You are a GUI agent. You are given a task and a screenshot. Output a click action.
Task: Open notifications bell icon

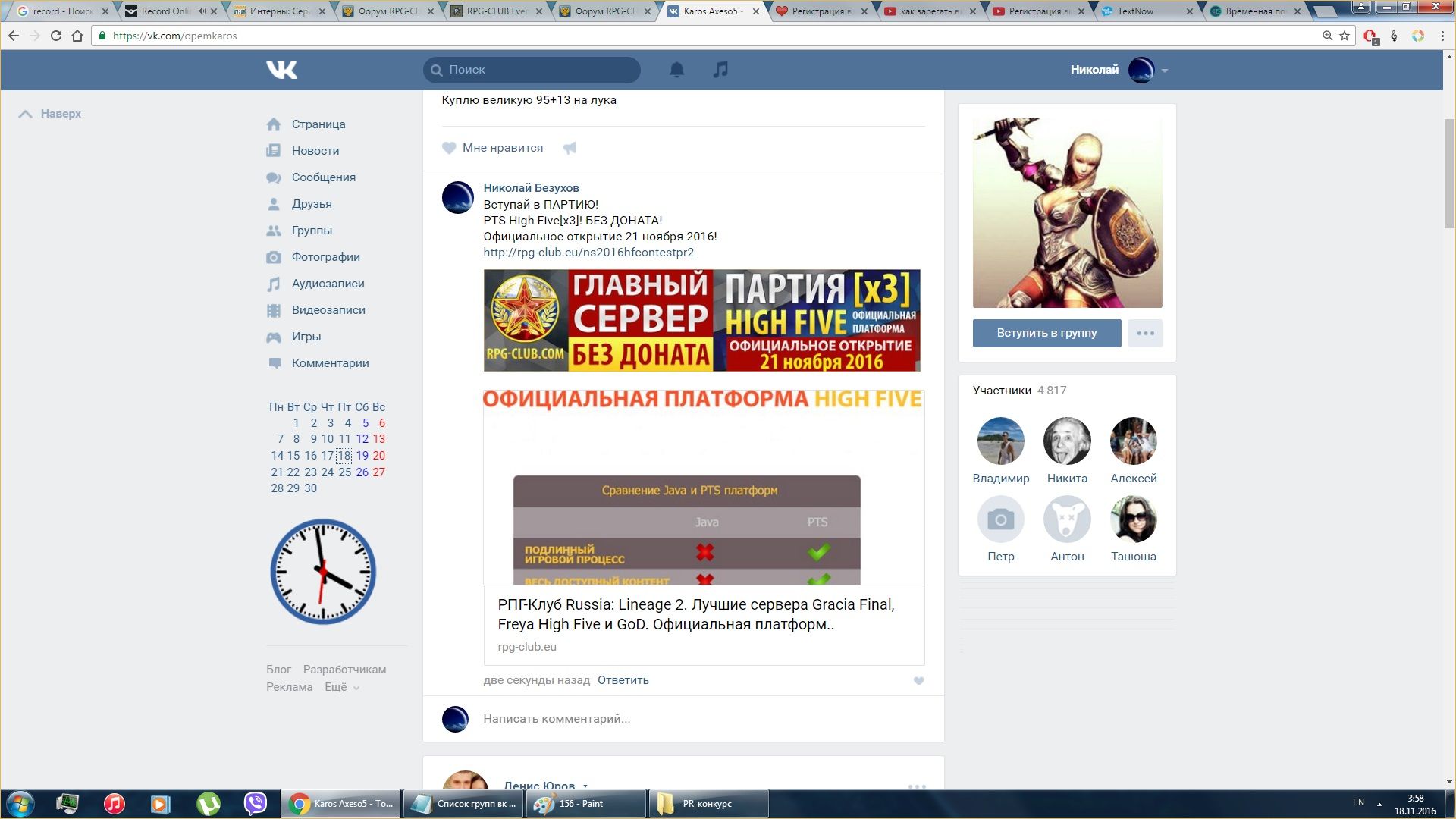(676, 70)
